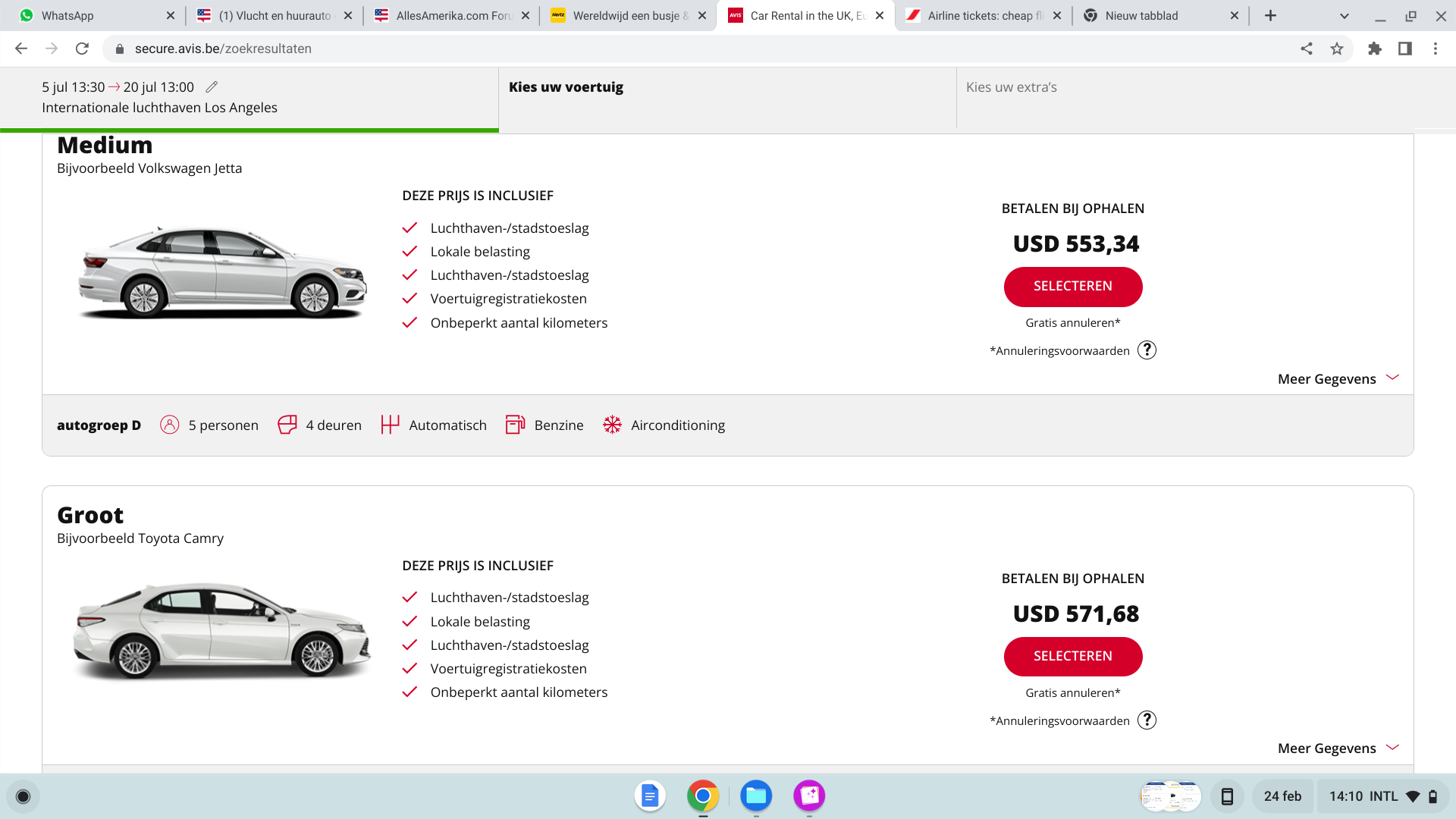This screenshot has width=1456, height=819.
Task: Click the pencil icon to edit rental dates
Action: [212, 87]
